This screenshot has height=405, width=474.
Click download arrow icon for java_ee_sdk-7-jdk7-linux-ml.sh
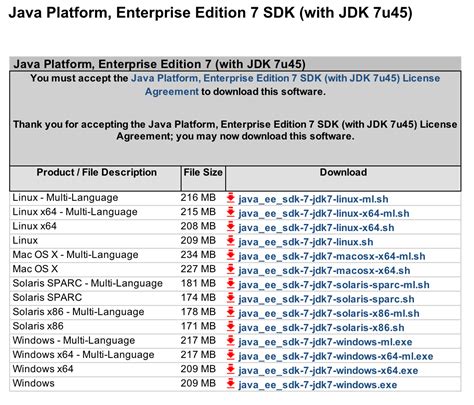point(231,198)
